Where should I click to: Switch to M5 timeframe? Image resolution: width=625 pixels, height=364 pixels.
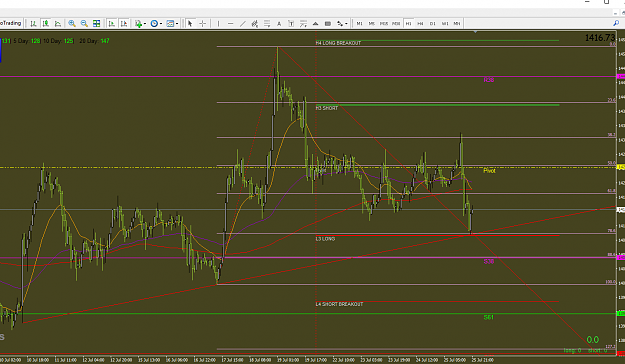click(x=371, y=24)
